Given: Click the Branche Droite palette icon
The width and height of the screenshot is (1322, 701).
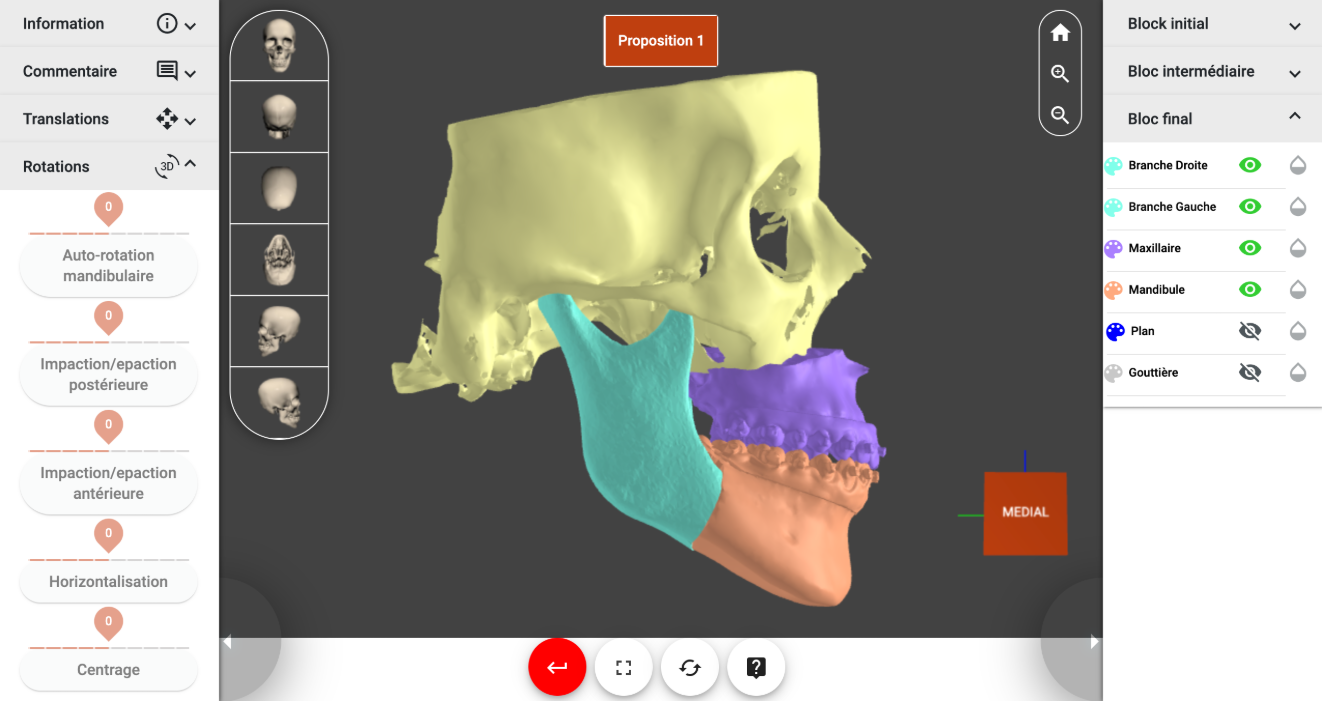Looking at the screenshot, I should point(1114,166).
